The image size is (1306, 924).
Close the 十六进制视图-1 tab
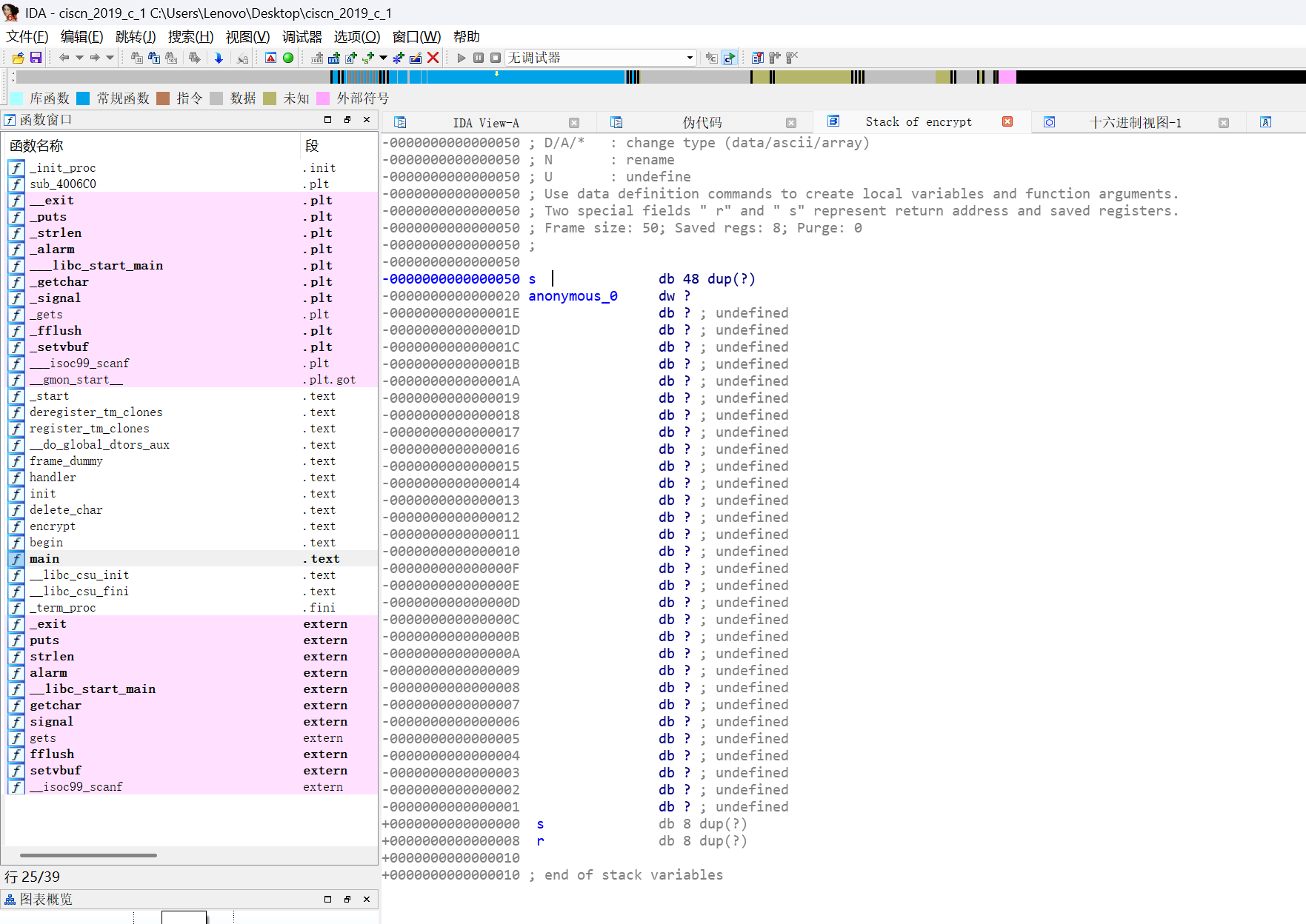(x=1223, y=123)
